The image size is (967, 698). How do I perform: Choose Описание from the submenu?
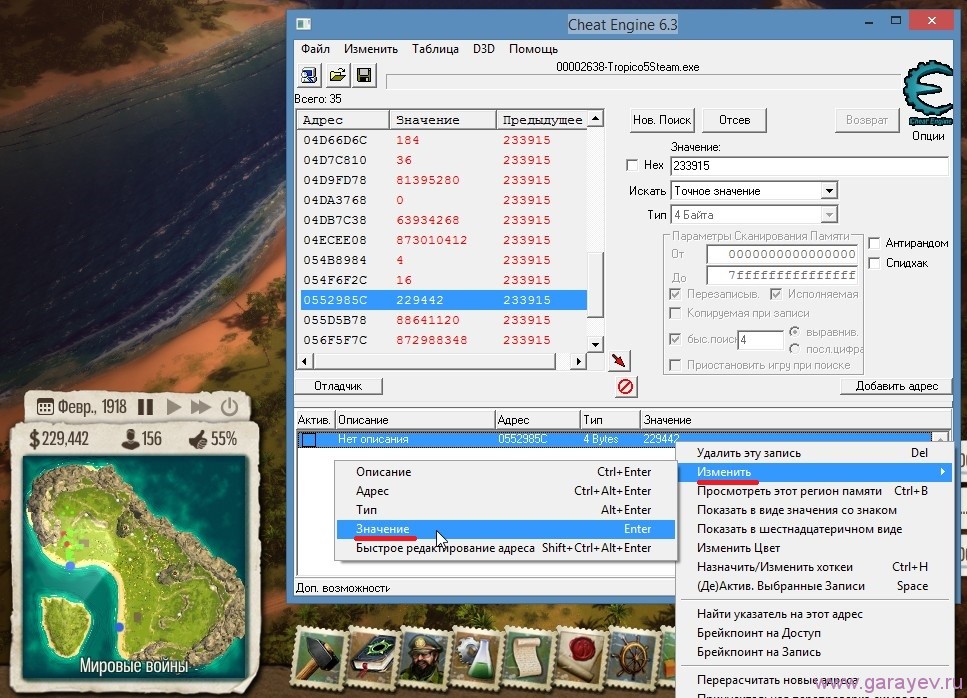coord(506,472)
